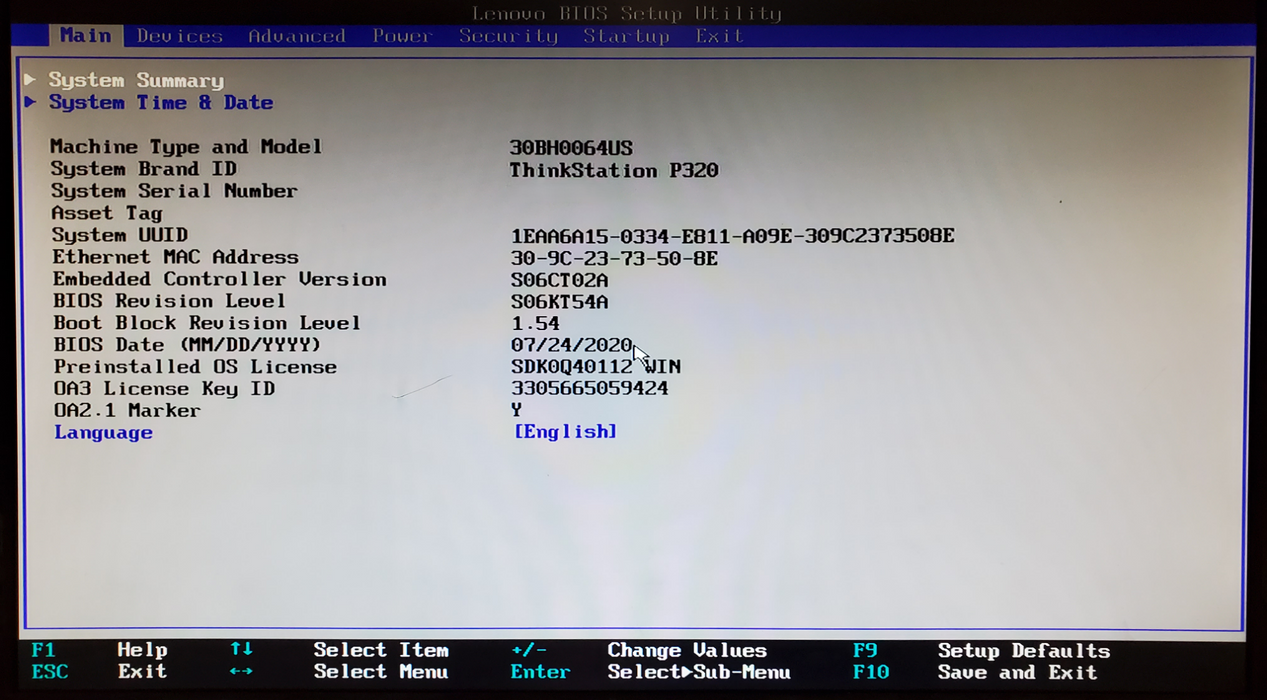
Task: Click the F9 Setup Defaults hint
Action: click(x=981, y=651)
